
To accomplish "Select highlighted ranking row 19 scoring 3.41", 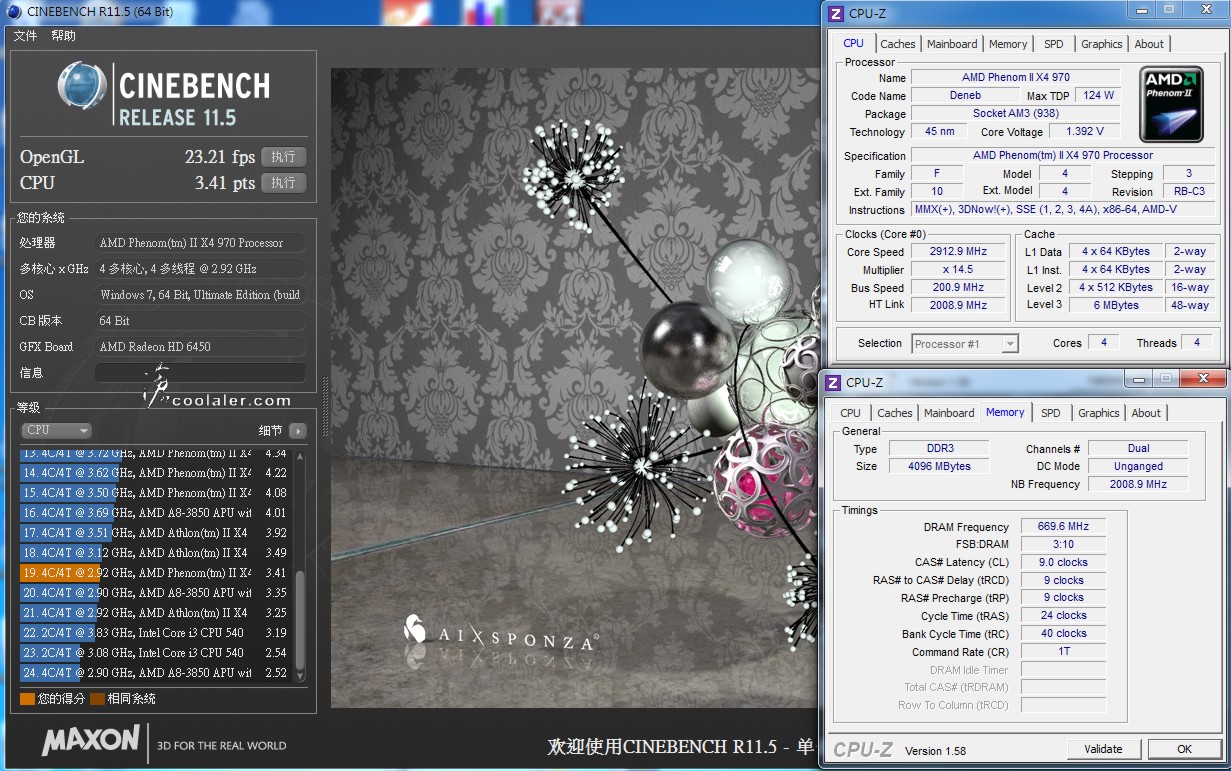I will 155,573.
